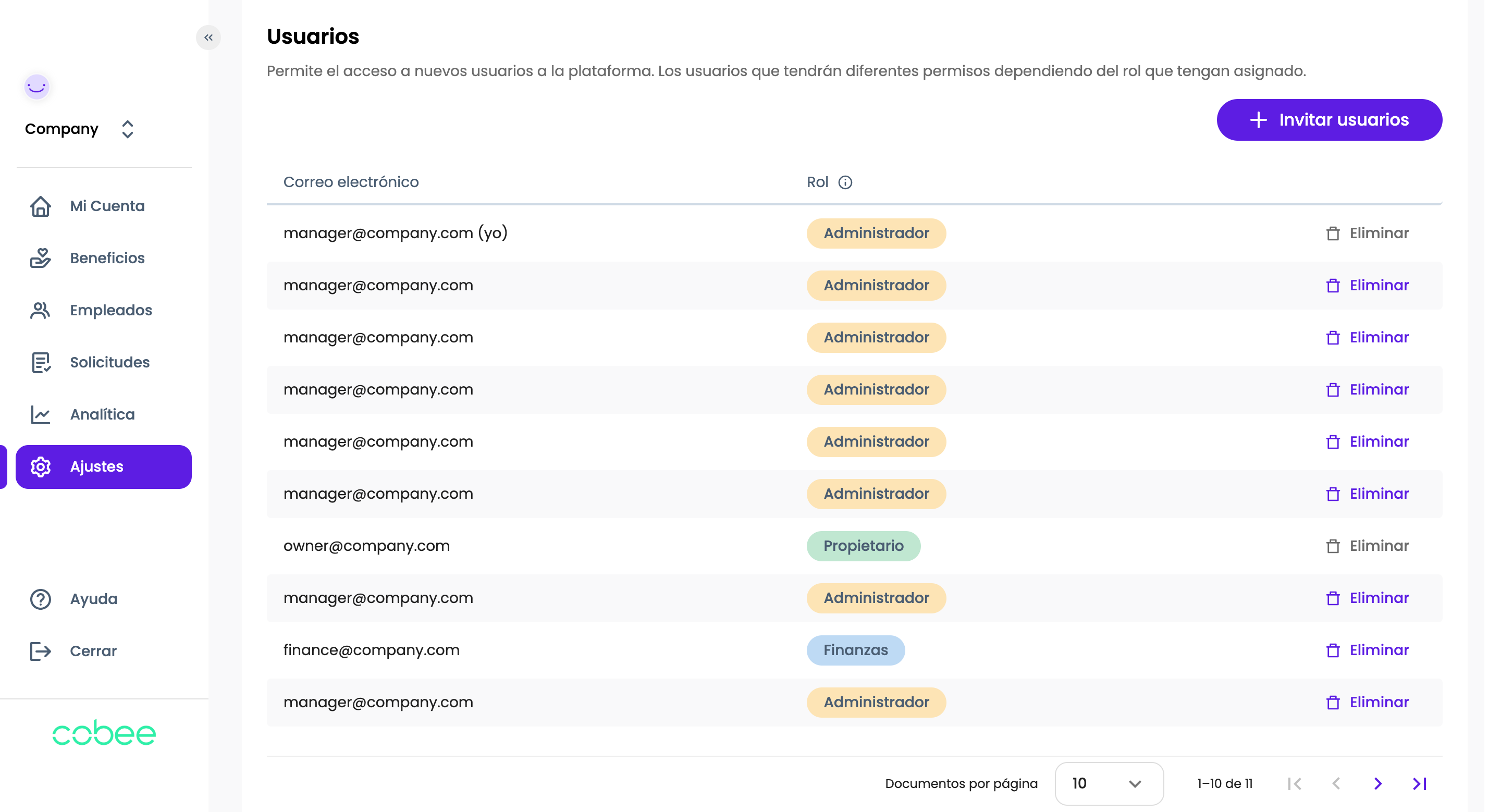Navigate to Beneficios section
Viewport: 1501px width, 812px height.
pos(107,257)
